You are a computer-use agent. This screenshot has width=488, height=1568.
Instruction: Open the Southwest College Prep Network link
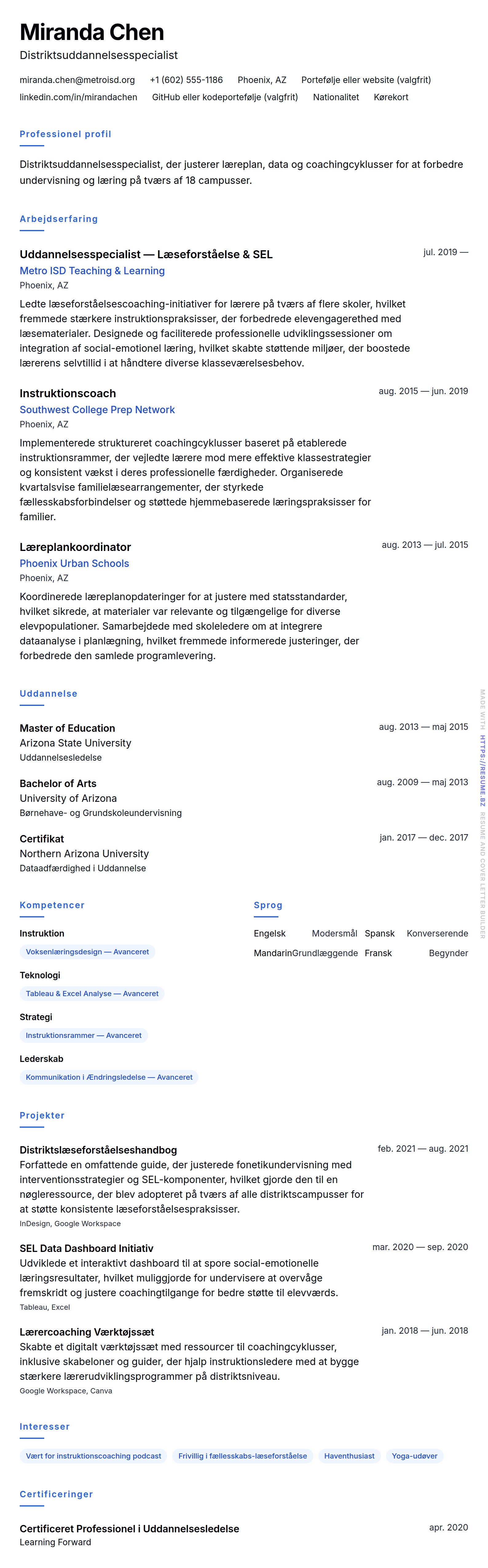point(97,410)
